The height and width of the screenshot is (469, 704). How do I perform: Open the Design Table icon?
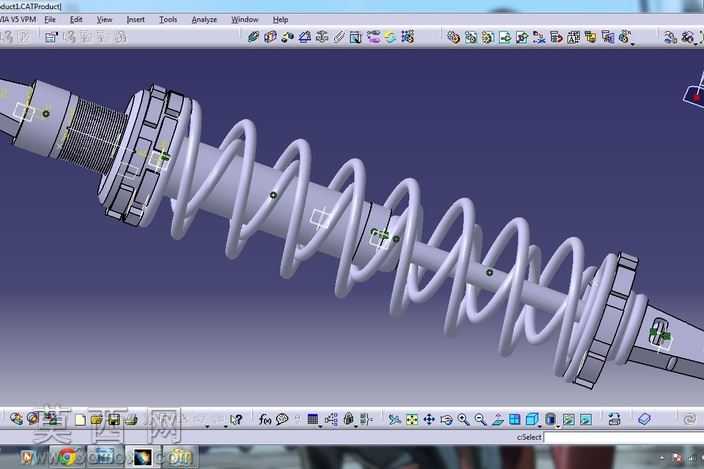click(x=313, y=420)
